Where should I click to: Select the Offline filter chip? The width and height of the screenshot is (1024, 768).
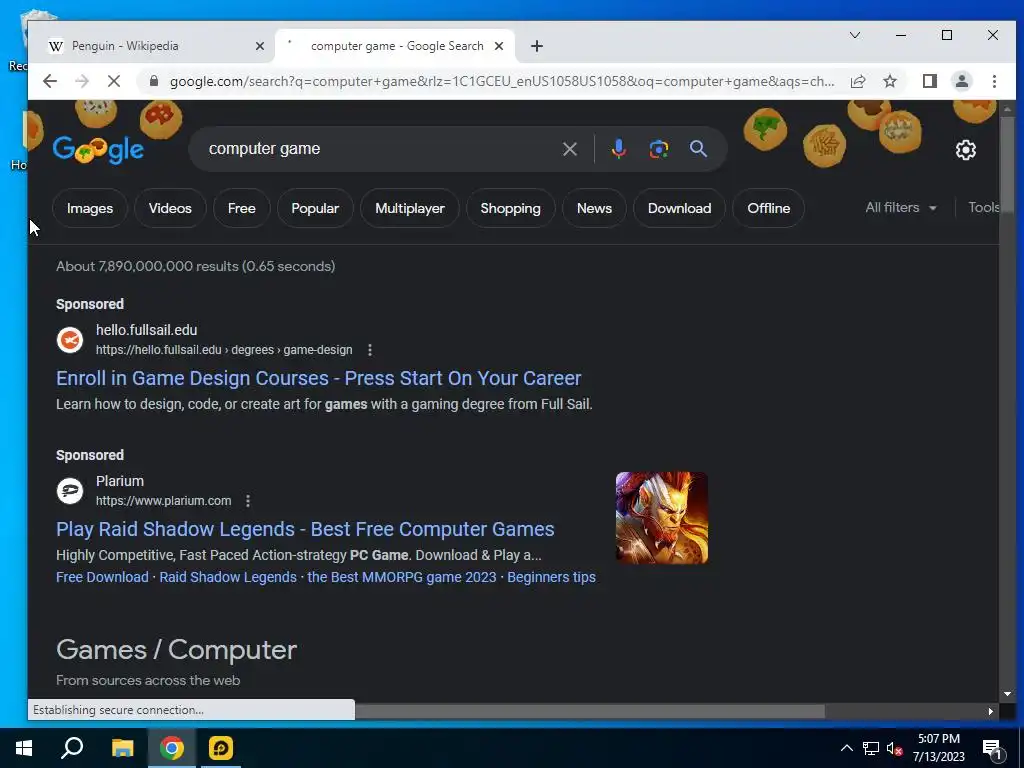769,208
